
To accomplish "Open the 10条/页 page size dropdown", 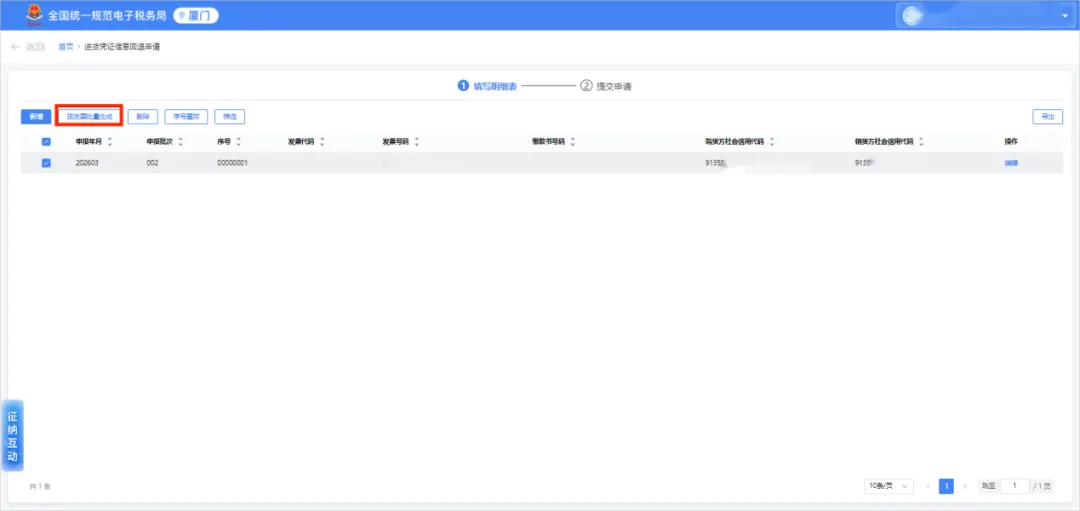I will [889, 486].
